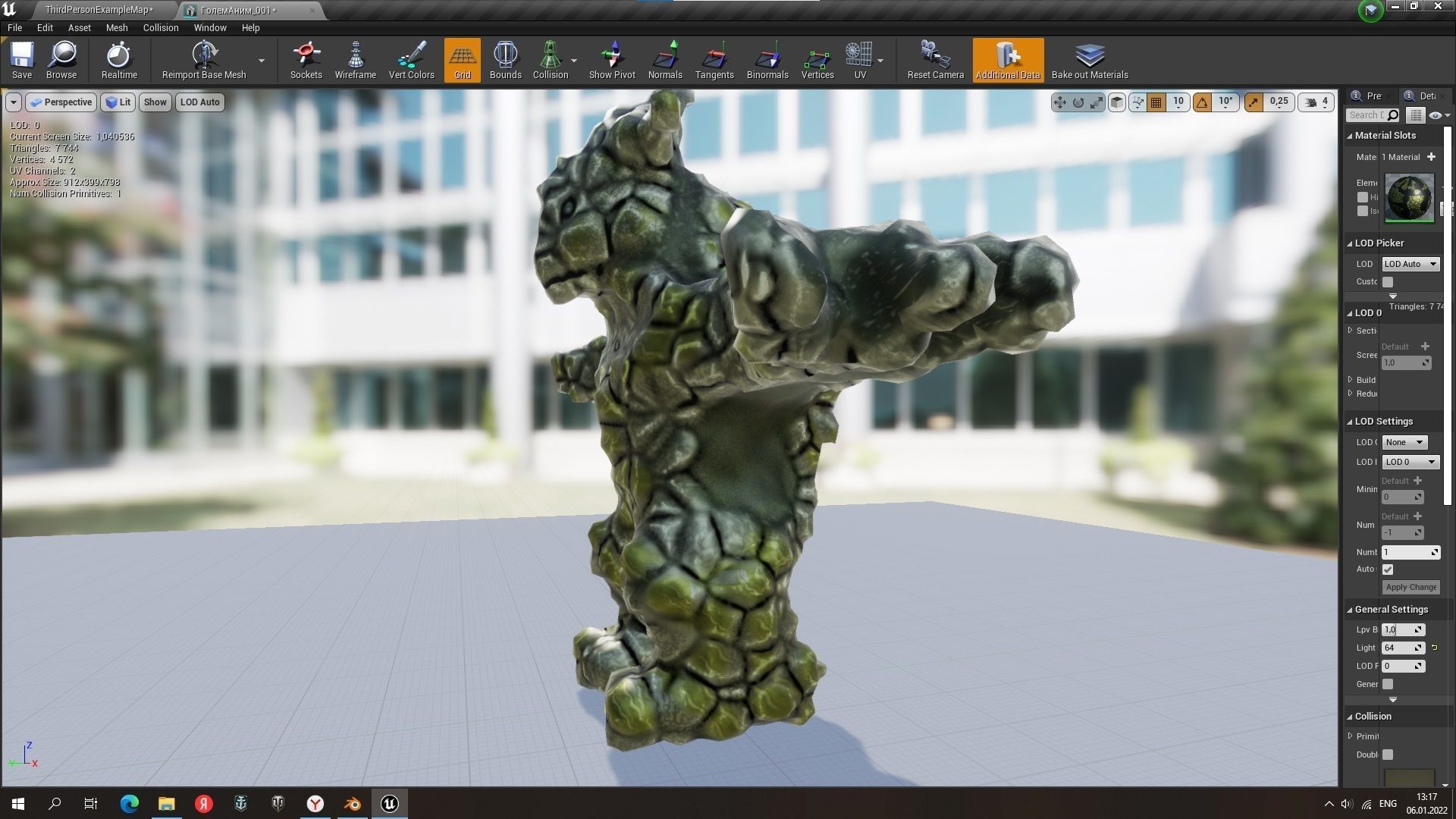Open the camera speed setting
The image size is (1456, 819).
tap(1317, 102)
